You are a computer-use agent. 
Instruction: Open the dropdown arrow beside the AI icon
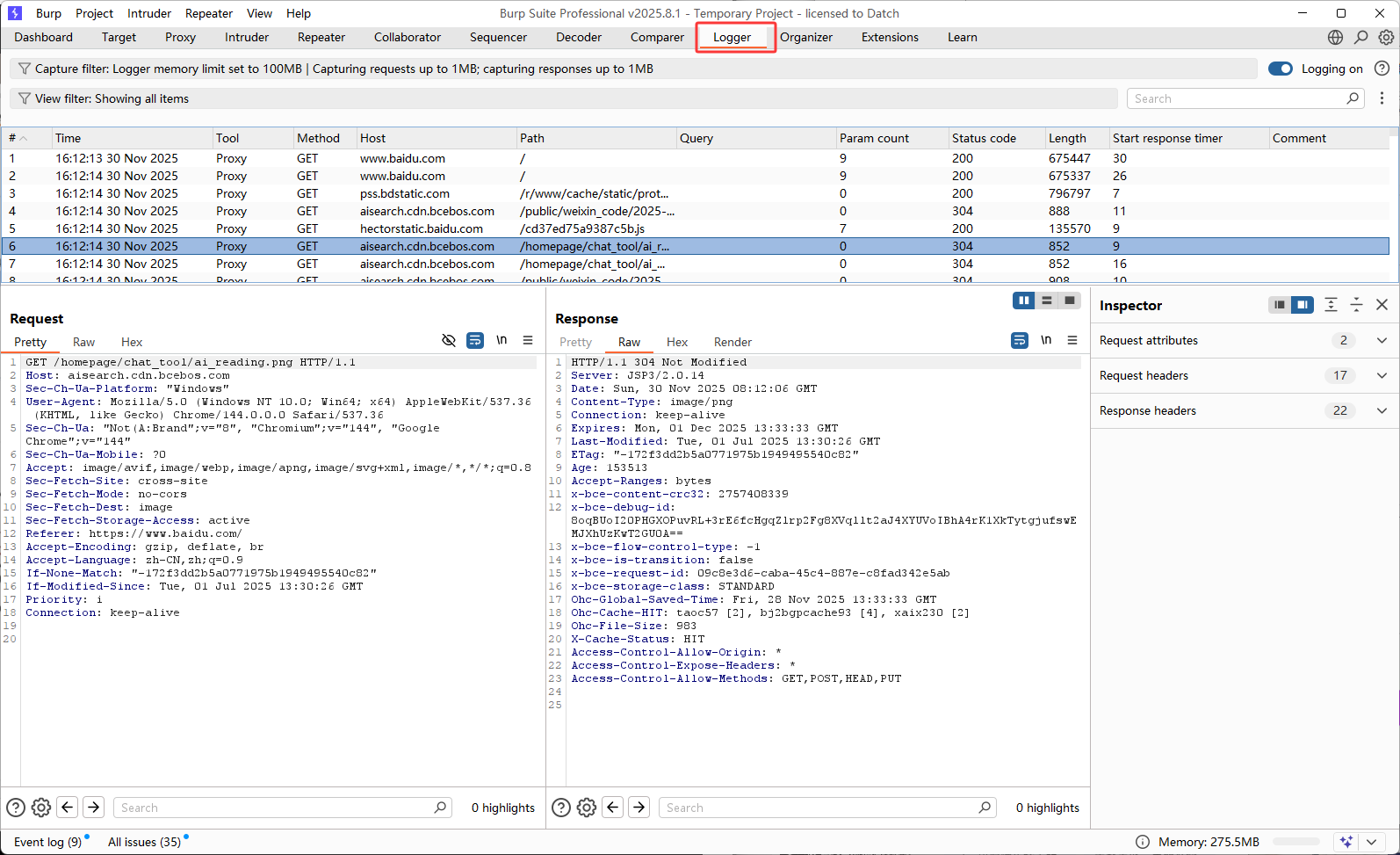coord(1371,842)
